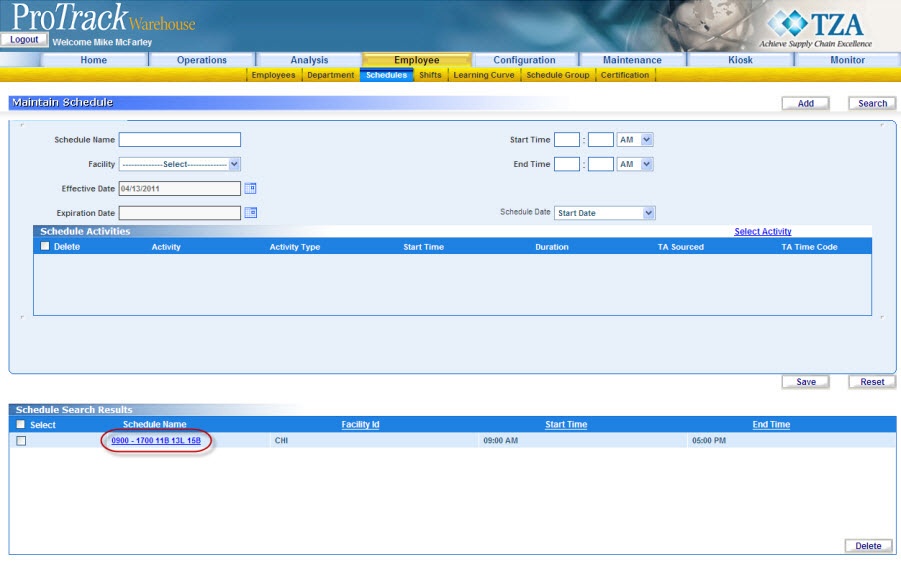Open the Analysis tab
901x564 pixels.
point(309,60)
